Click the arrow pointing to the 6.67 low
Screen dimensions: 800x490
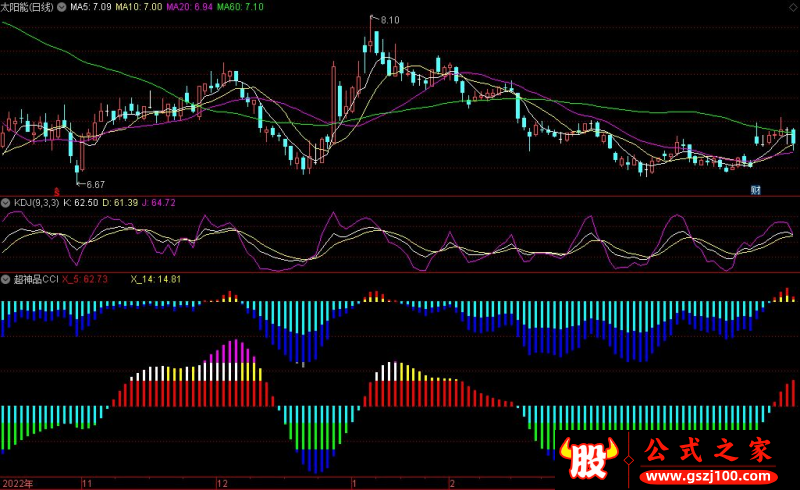[80, 183]
